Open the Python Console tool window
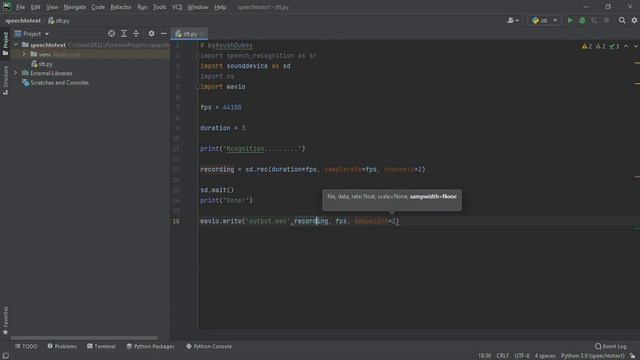 click(x=209, y=346)
